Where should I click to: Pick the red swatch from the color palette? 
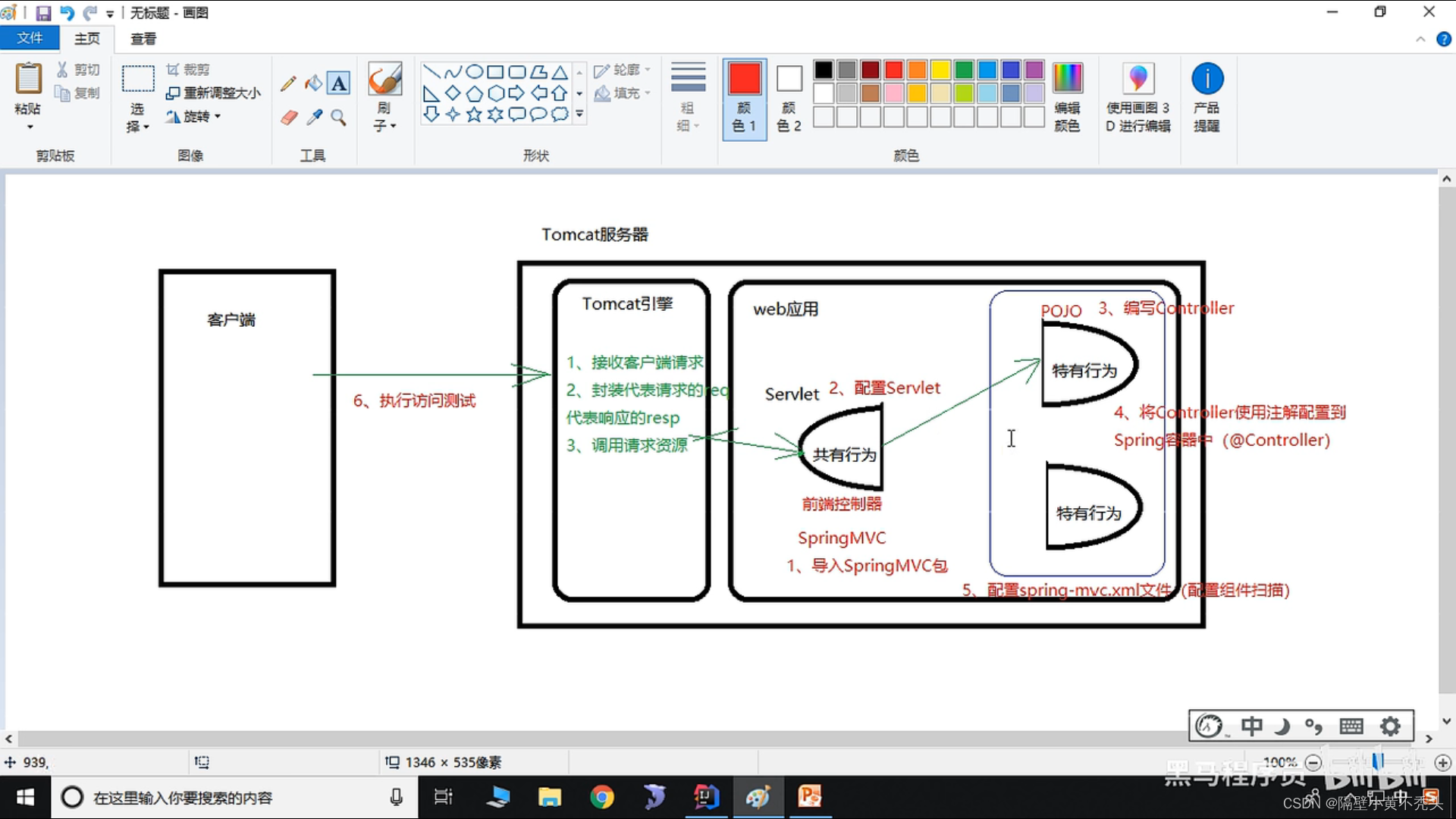click(x=893, y=69)
